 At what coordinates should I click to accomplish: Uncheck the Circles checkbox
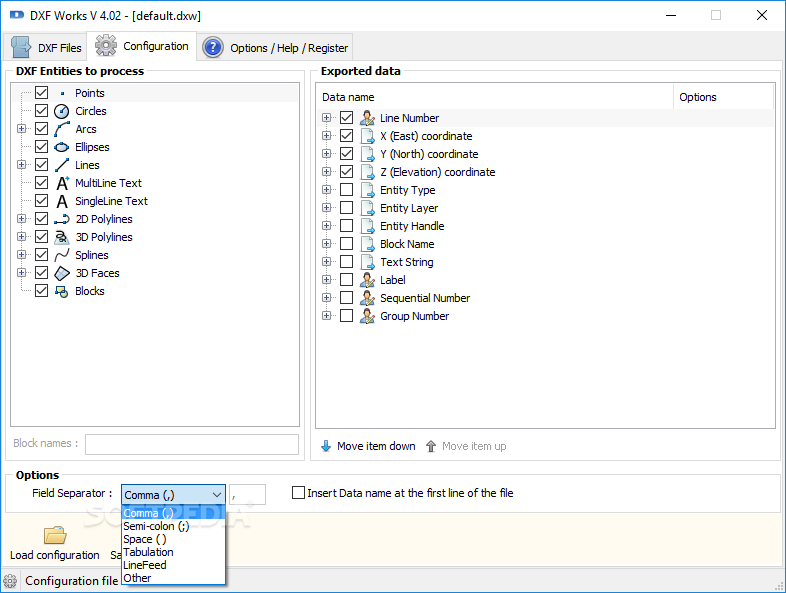42,111
